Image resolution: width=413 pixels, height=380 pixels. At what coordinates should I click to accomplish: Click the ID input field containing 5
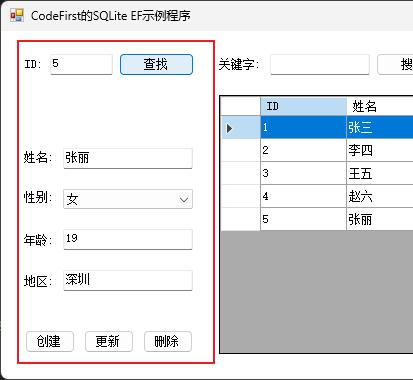click(81, 64)
